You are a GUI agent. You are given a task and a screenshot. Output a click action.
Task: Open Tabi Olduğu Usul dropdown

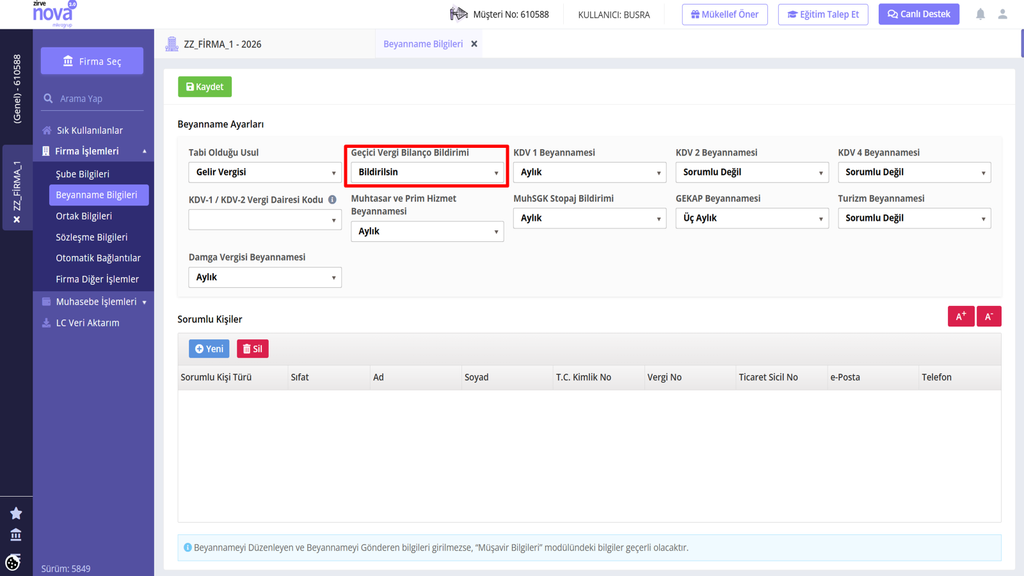click(264, 172)
